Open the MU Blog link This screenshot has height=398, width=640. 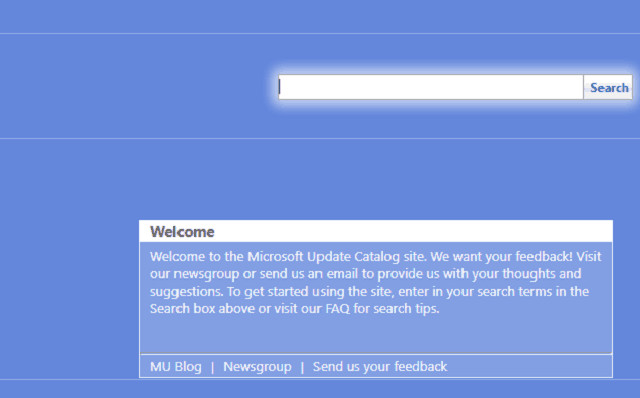(176, 367)
